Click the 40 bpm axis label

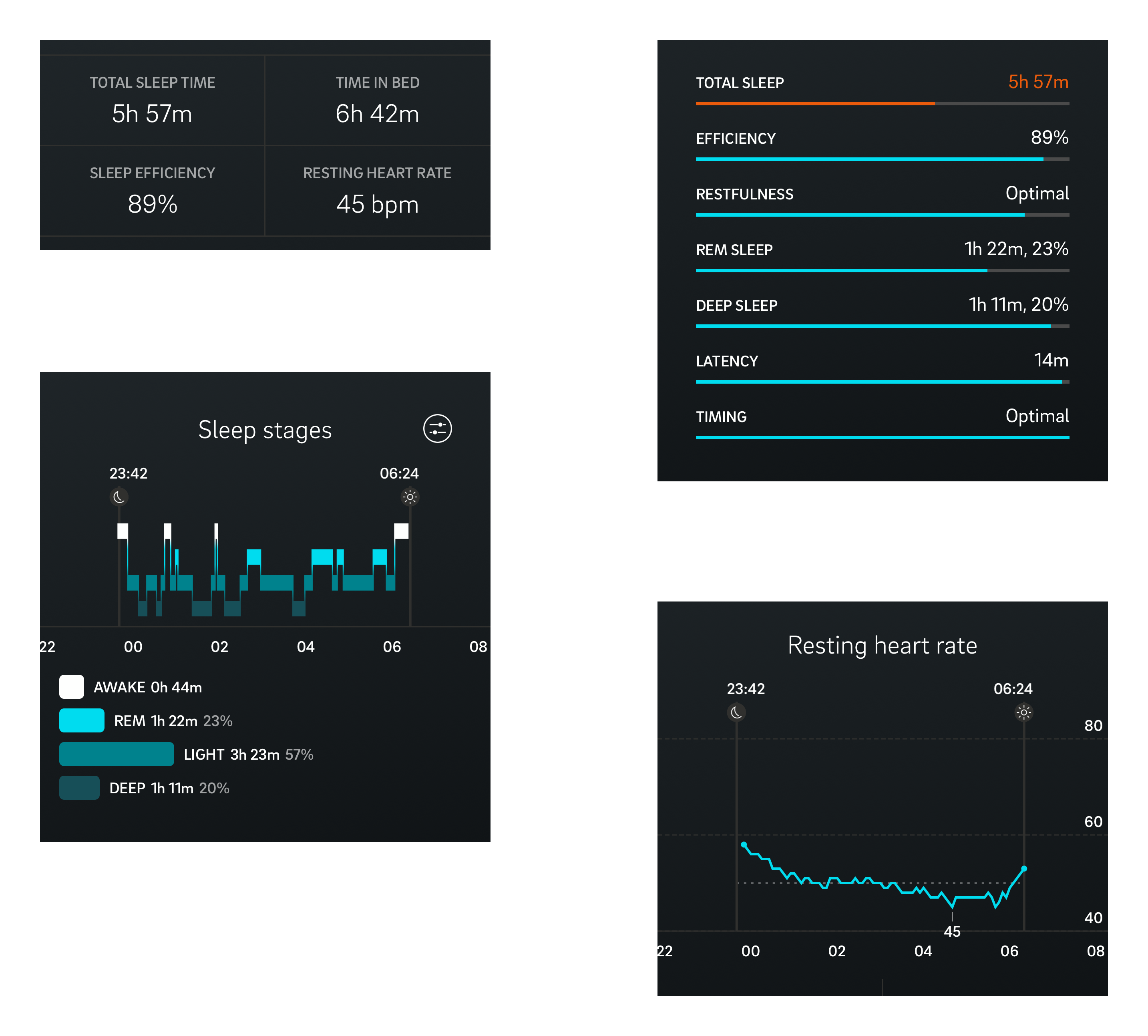(1093, 917)
